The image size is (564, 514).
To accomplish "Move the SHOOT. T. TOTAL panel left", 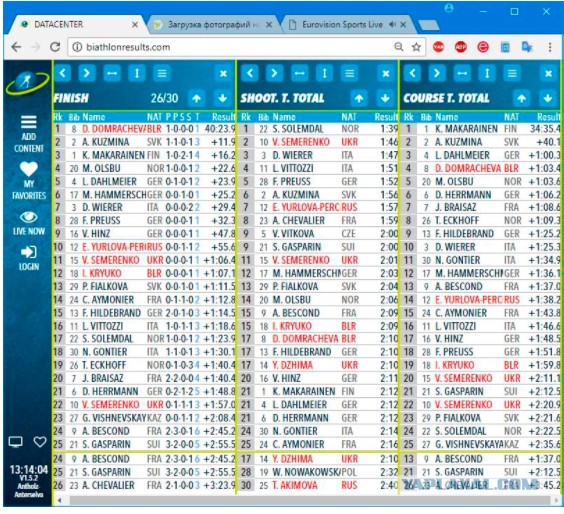I will coord(250,73).
